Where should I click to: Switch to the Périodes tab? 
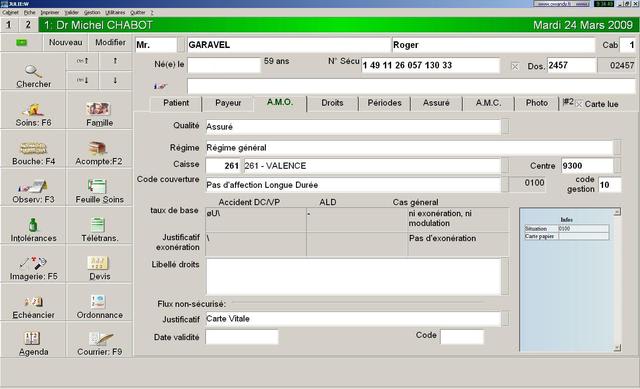(x=384, y=103)
